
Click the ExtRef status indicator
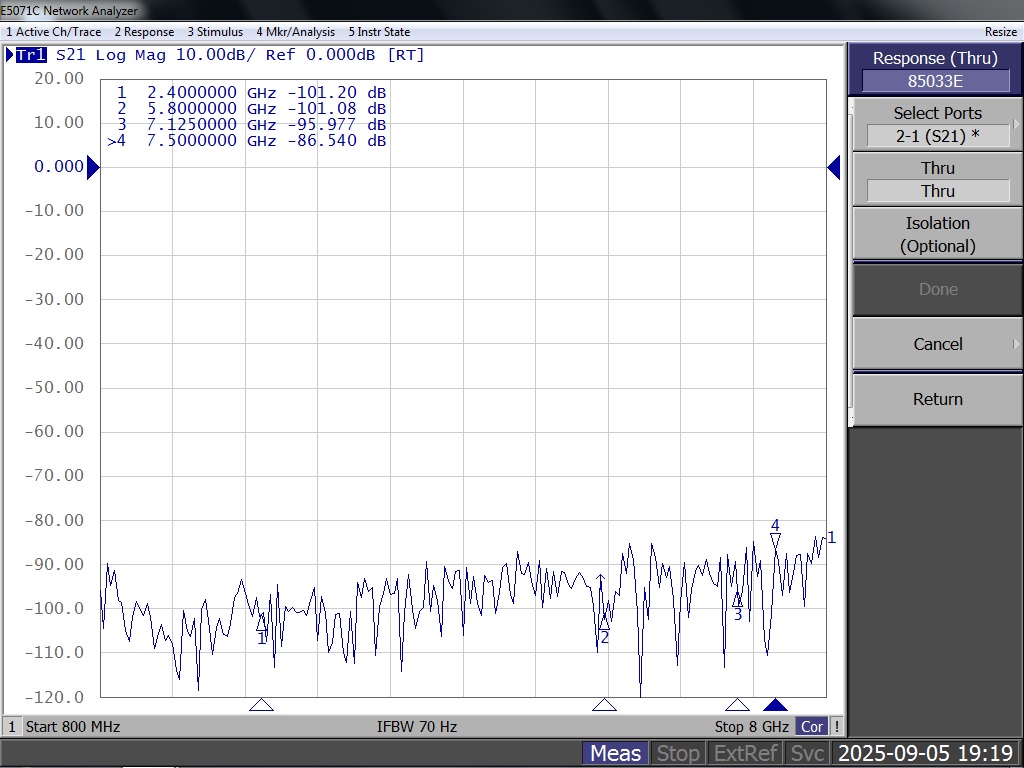click(746, 753)
